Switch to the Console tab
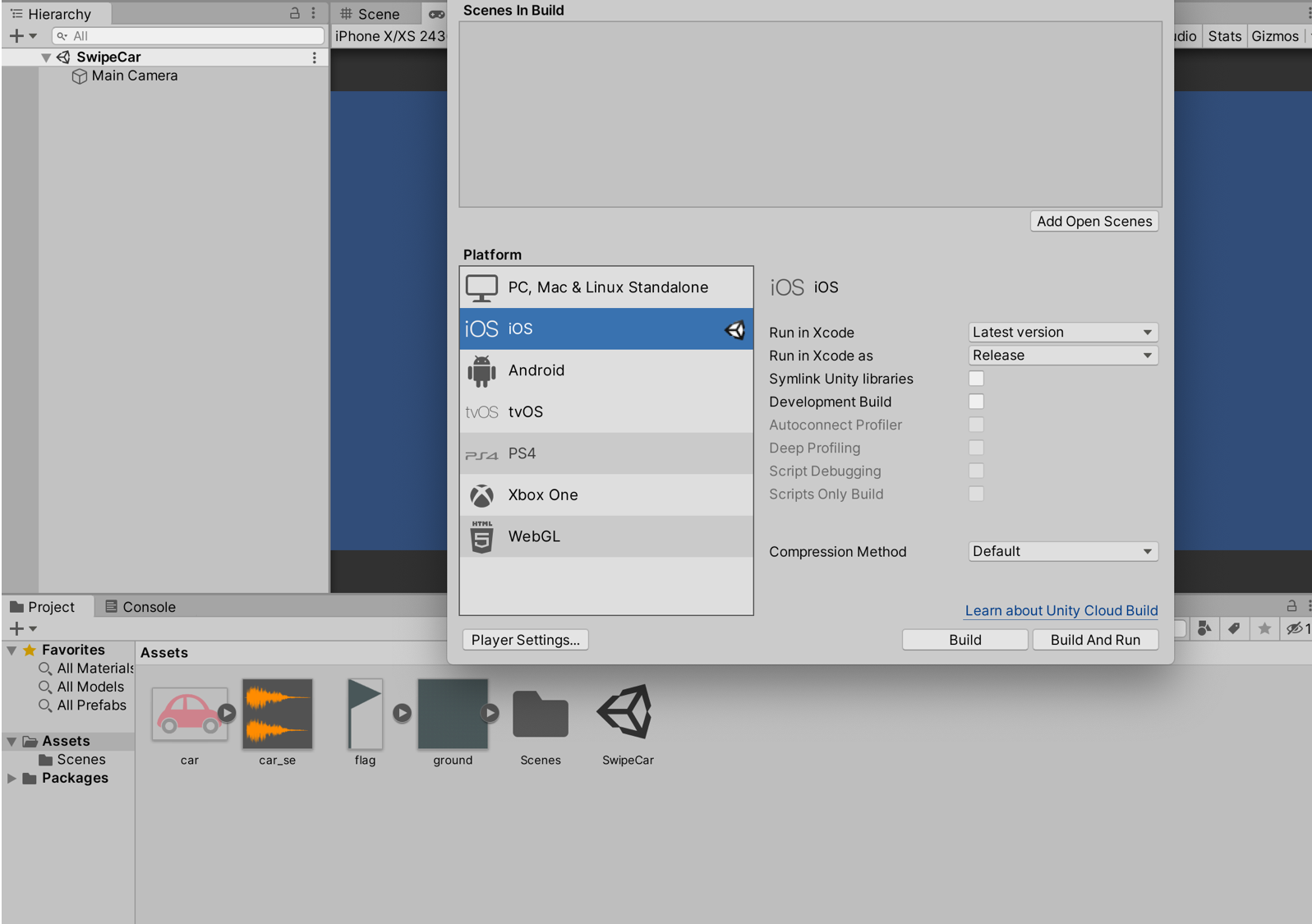The width and height of the screenshot is (1312, 924). [x=140, y=607]
